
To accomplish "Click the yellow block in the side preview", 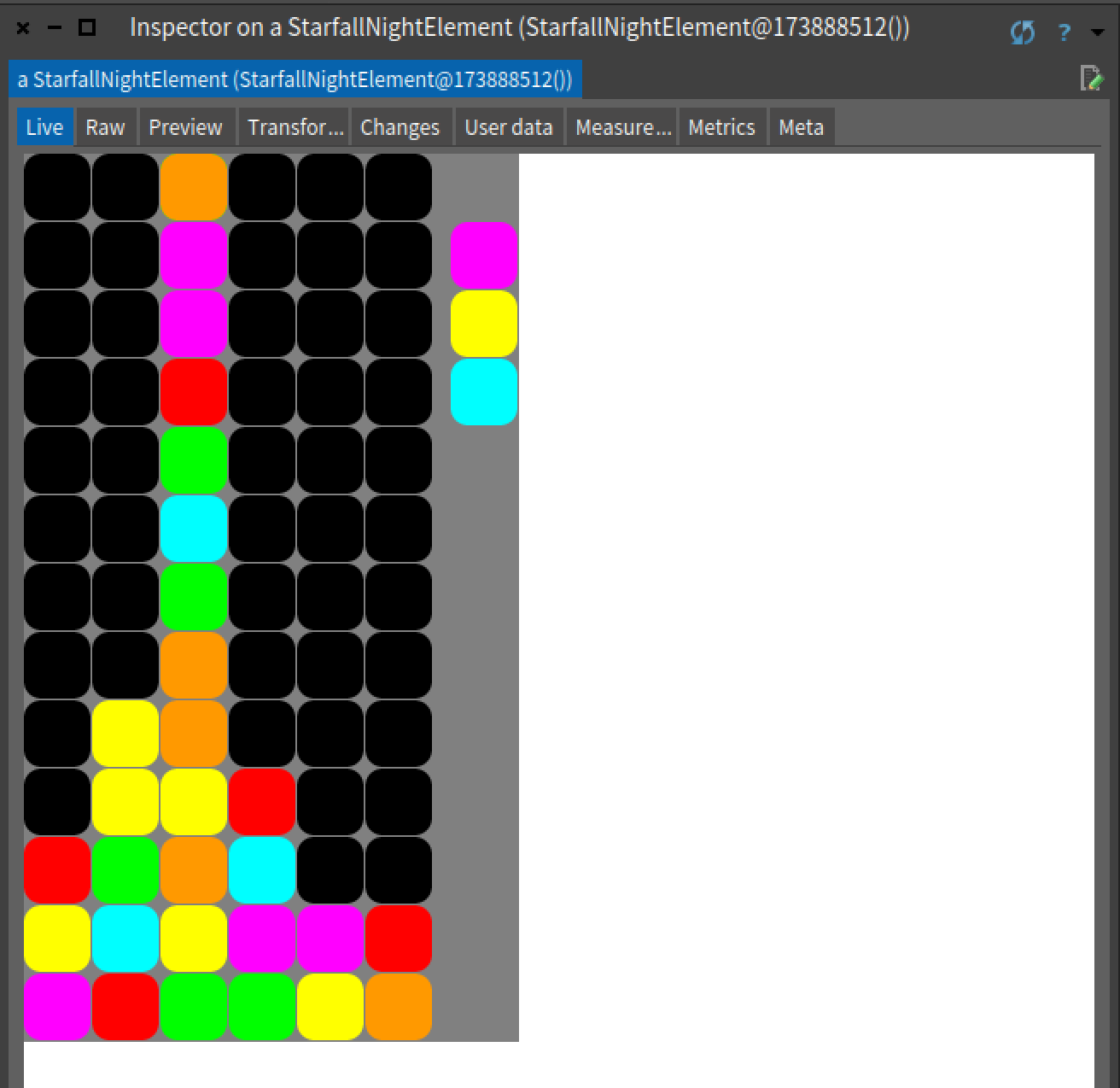I will (x=484, y=324).
